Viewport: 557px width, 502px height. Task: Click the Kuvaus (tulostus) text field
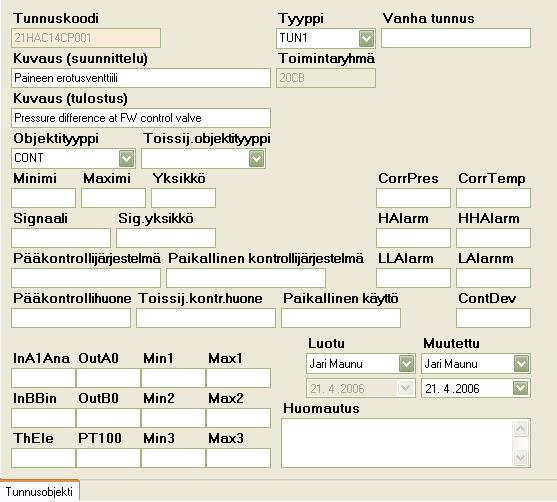click(141, 118)
